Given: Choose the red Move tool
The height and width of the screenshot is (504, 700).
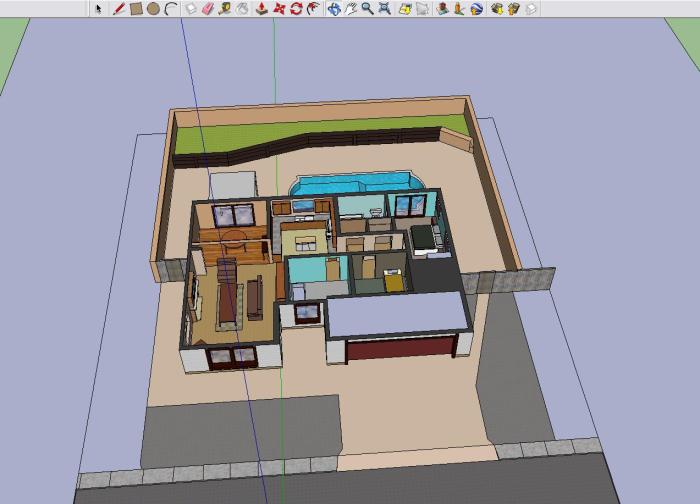Looking at the screenshot, I should click(279, 8).
